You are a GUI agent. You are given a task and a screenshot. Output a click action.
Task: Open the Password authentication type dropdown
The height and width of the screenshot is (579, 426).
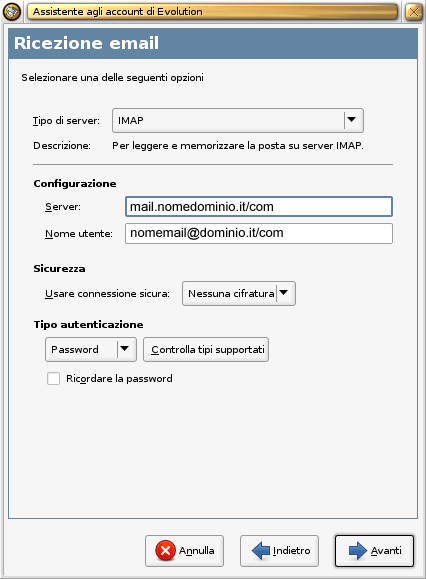(x=91, y=349)
